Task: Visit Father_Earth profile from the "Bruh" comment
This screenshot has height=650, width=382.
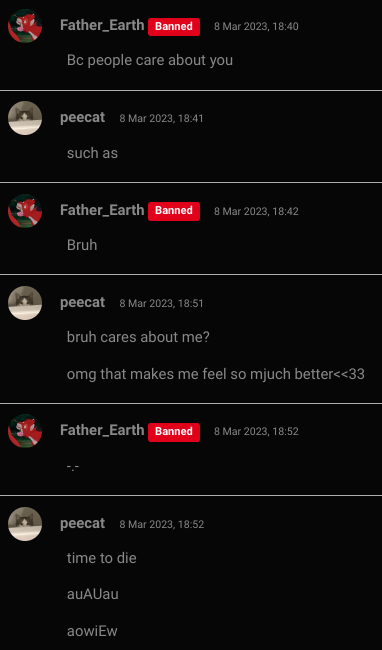Action: click(x=102, y=210)
